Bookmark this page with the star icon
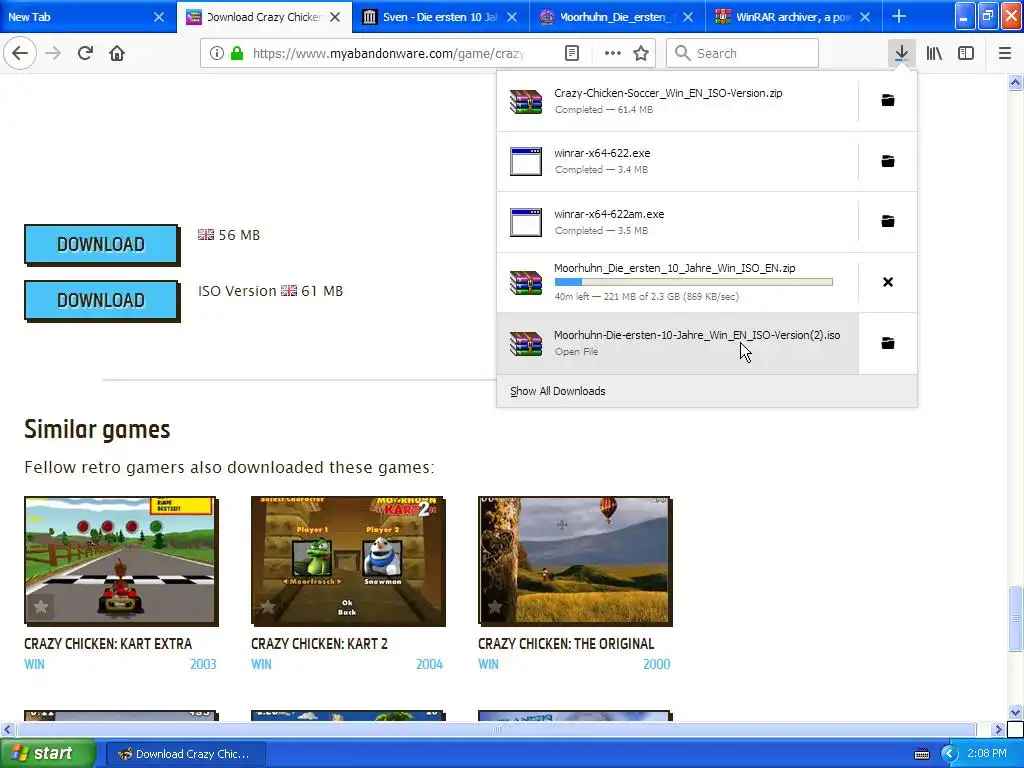 pos(641,53)
